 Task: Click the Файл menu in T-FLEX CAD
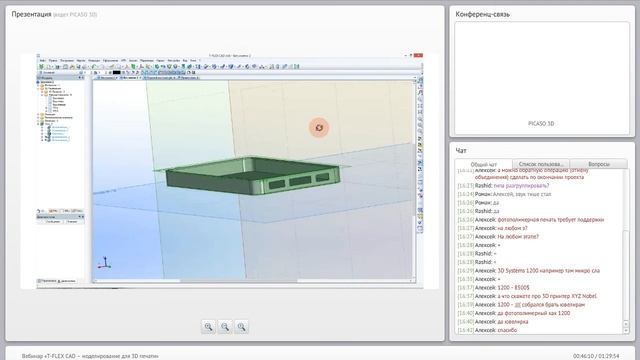(x=42, y=60)
